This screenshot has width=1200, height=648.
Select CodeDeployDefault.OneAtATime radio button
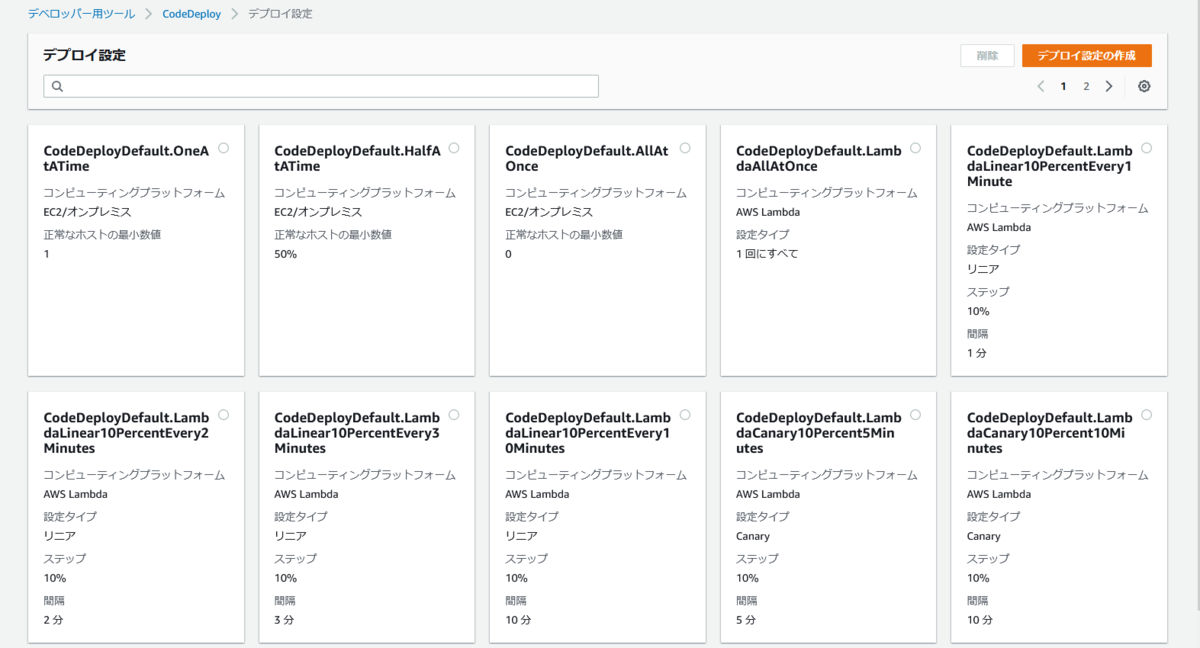(223, 148)
